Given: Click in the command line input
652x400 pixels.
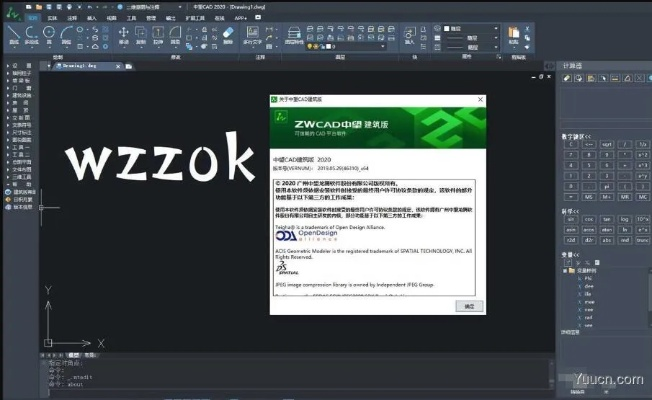Looking at the screenshot, I should (297, 392).
